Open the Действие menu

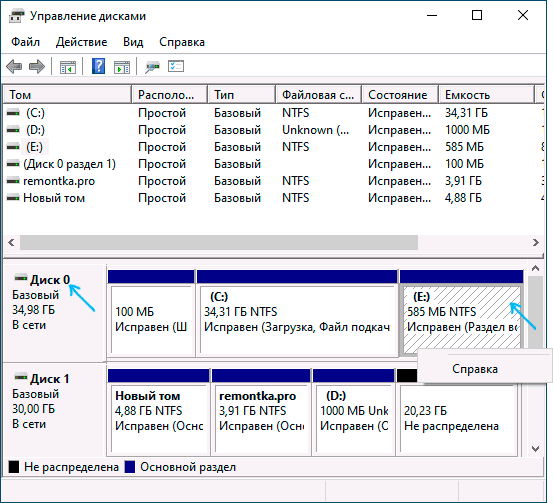coord(81,42)
